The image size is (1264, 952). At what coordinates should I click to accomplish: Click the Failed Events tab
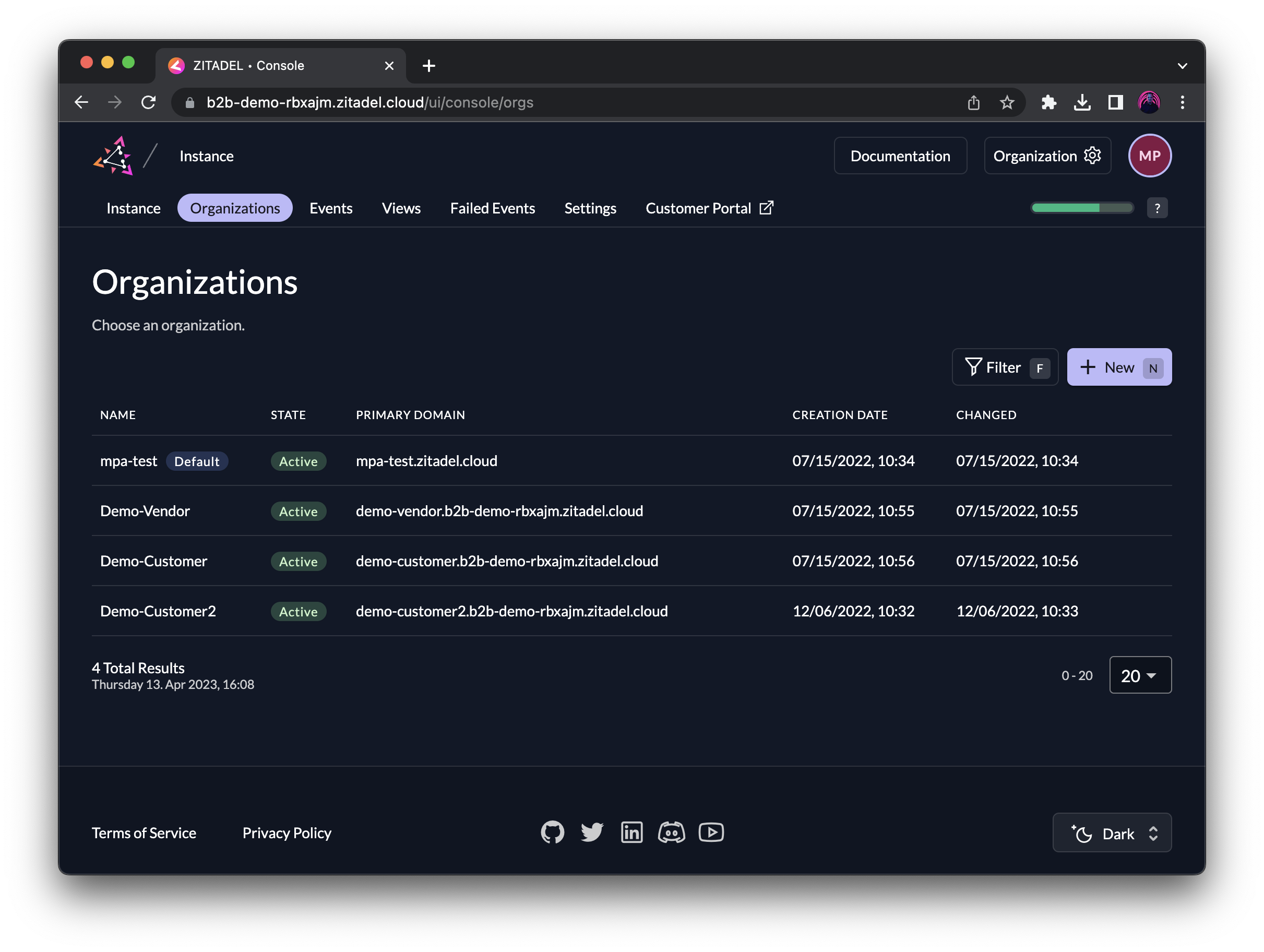click(493, 208)
